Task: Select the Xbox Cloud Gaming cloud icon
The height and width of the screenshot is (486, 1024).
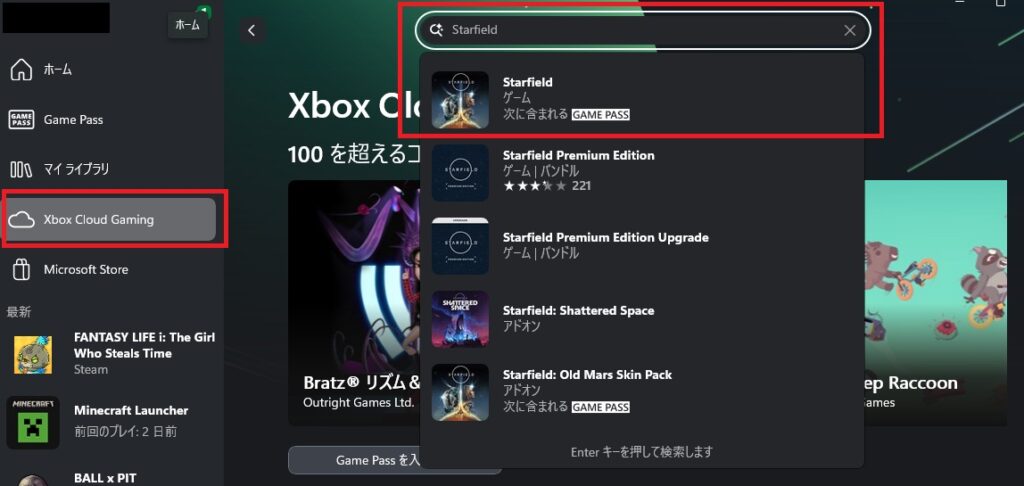Action: tap(21, 219)
